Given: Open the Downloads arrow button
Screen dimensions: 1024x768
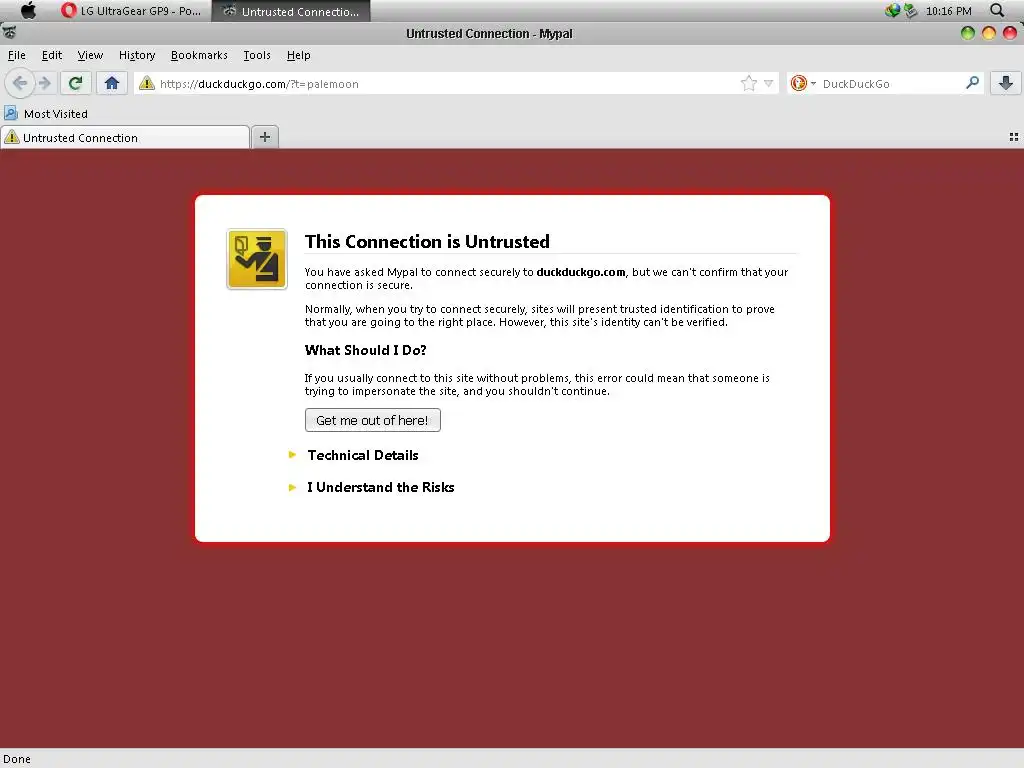Looking at the screenshot, I should (1006, 83).
